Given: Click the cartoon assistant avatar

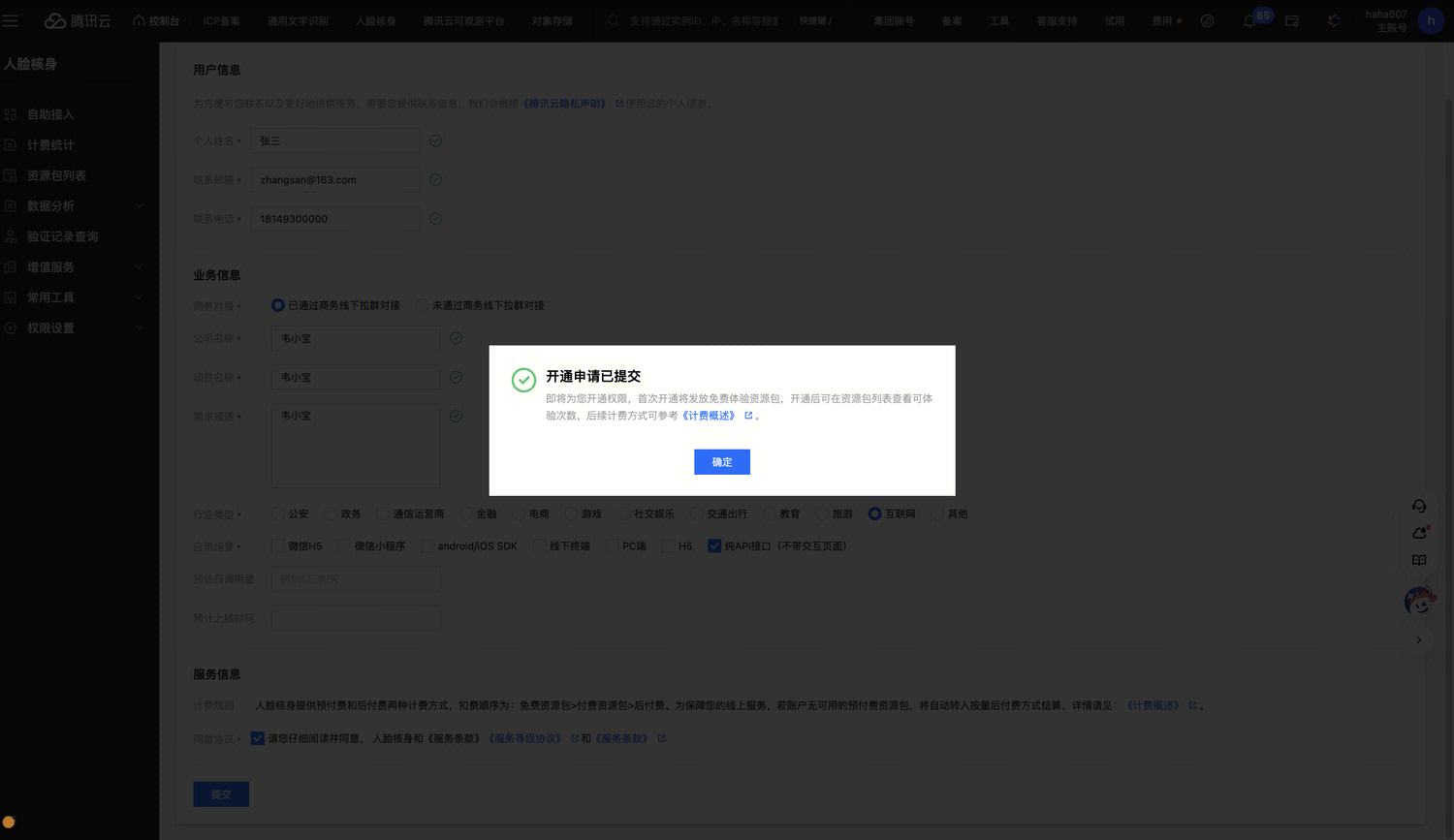Looking at the screenshot, I should [1419, 601].
